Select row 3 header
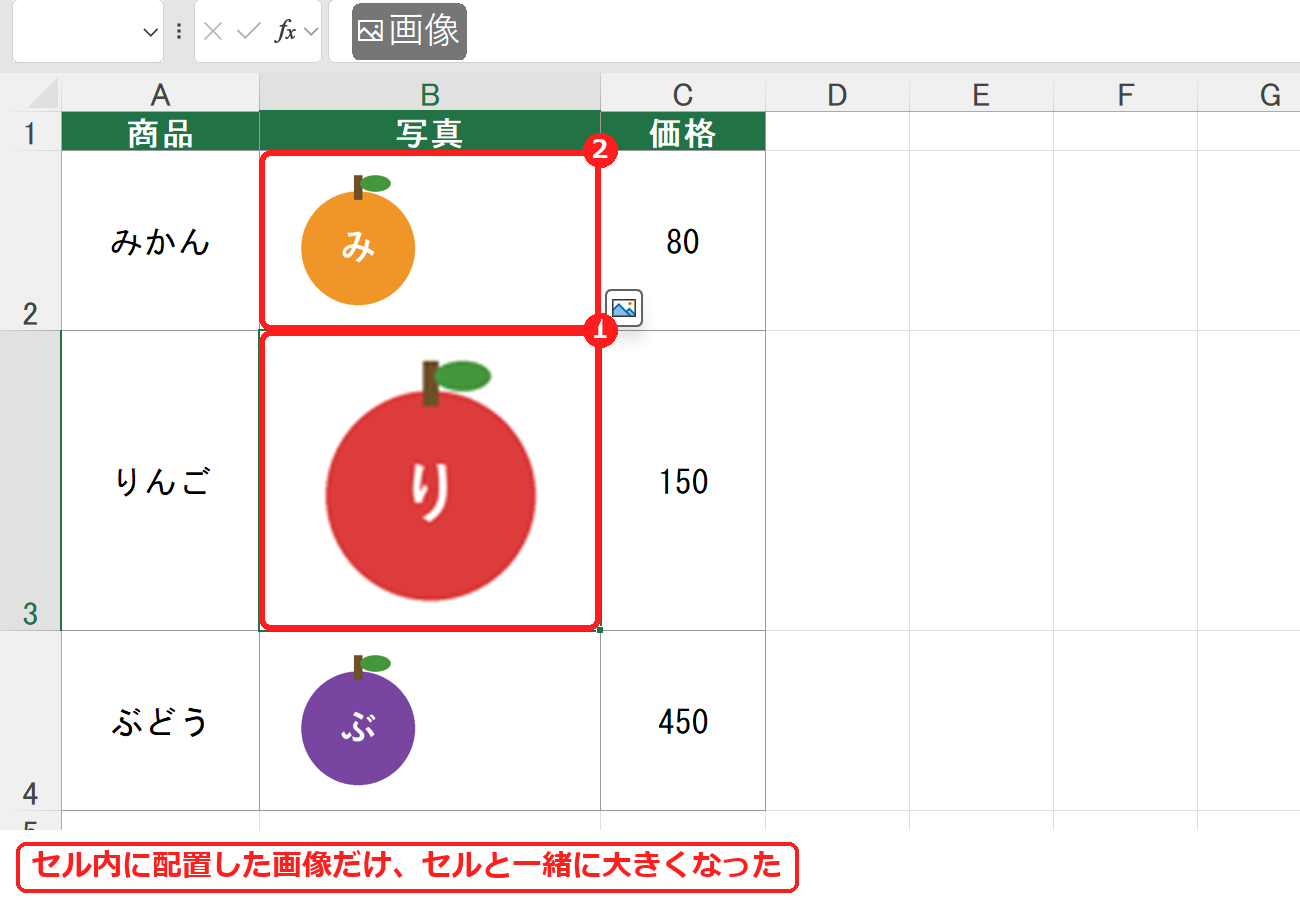This screenshot has width=1300, height=900. [30, 480]
